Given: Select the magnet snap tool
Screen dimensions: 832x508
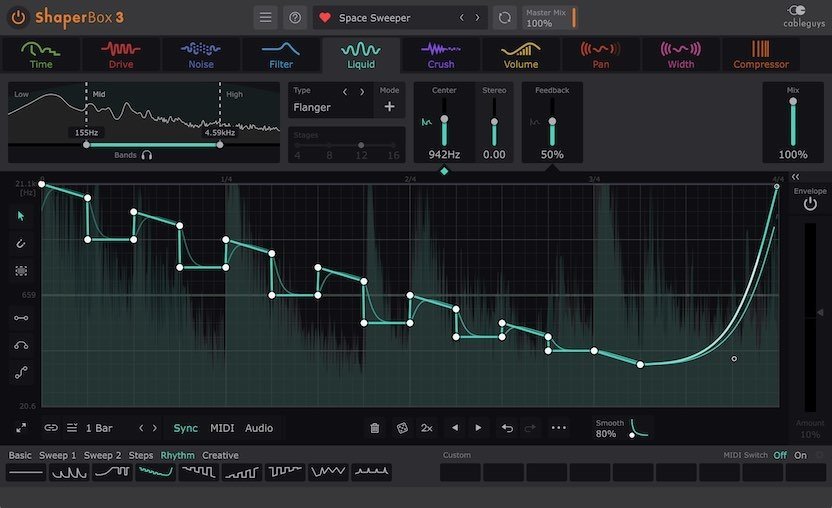Looking at the screenshot, I should (x=20, y=243).
